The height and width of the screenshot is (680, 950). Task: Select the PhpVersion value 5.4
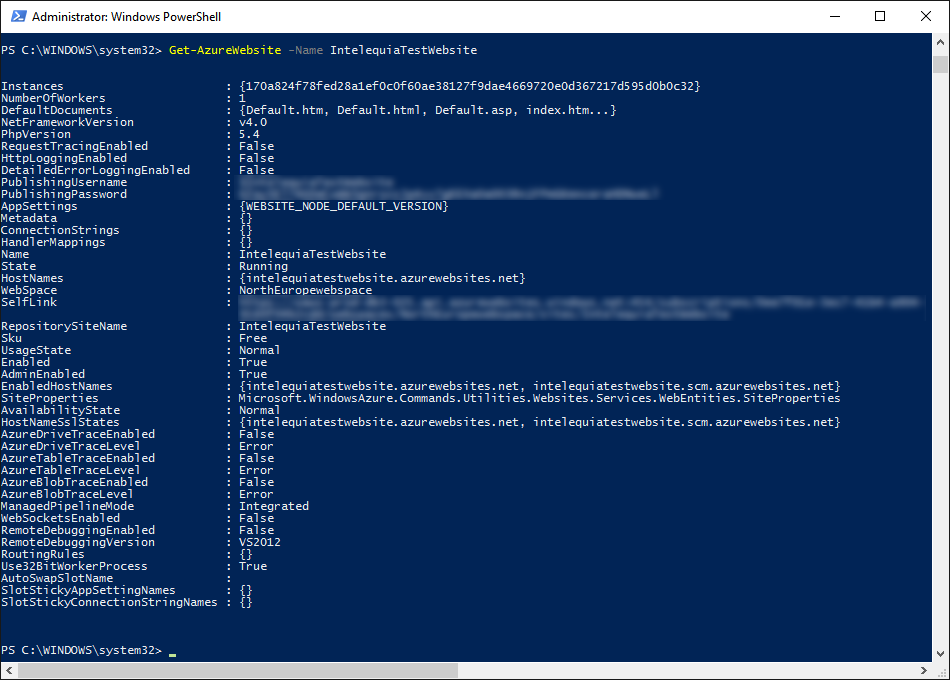[248, 134]
